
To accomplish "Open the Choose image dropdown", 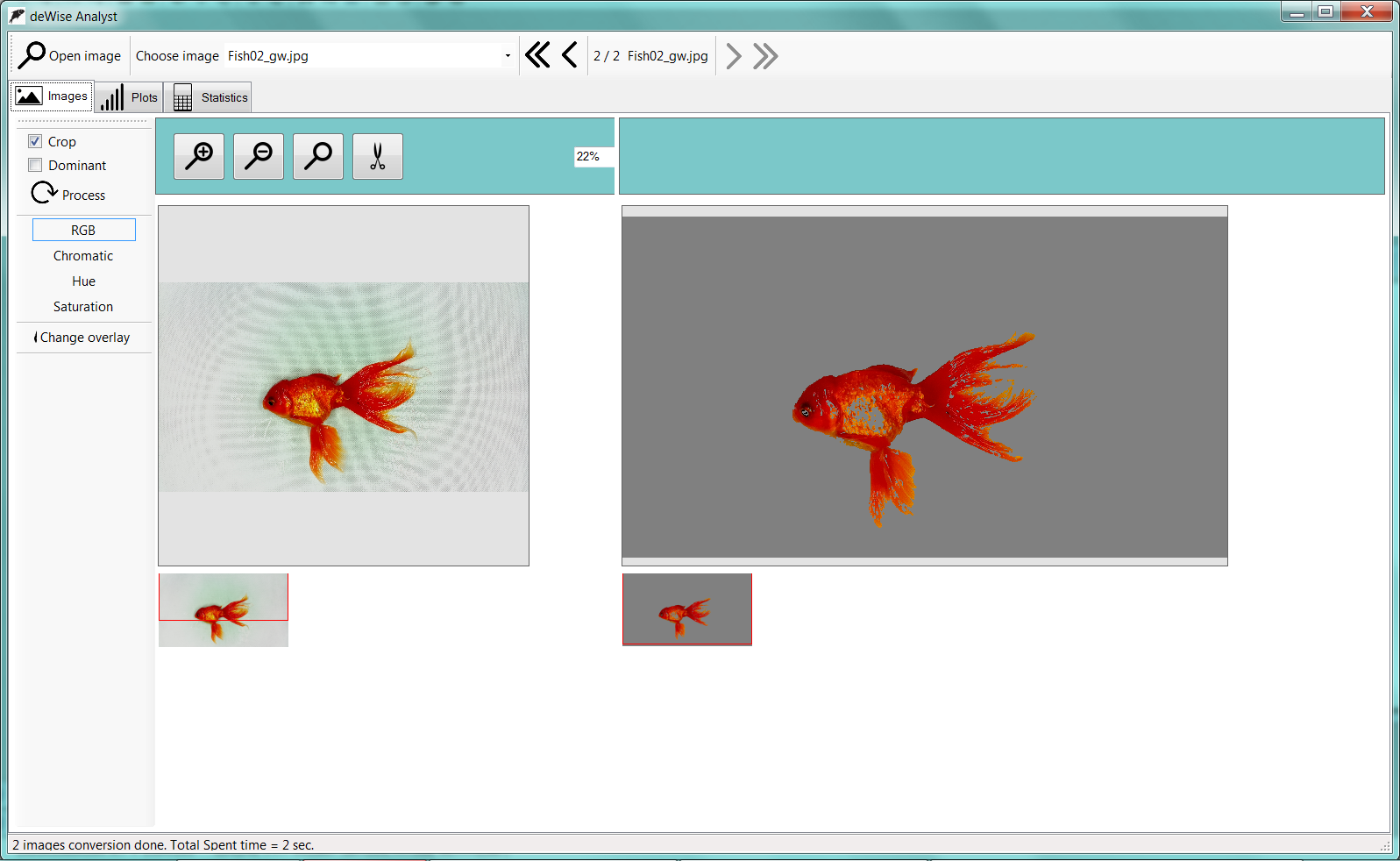I will 508,56.
